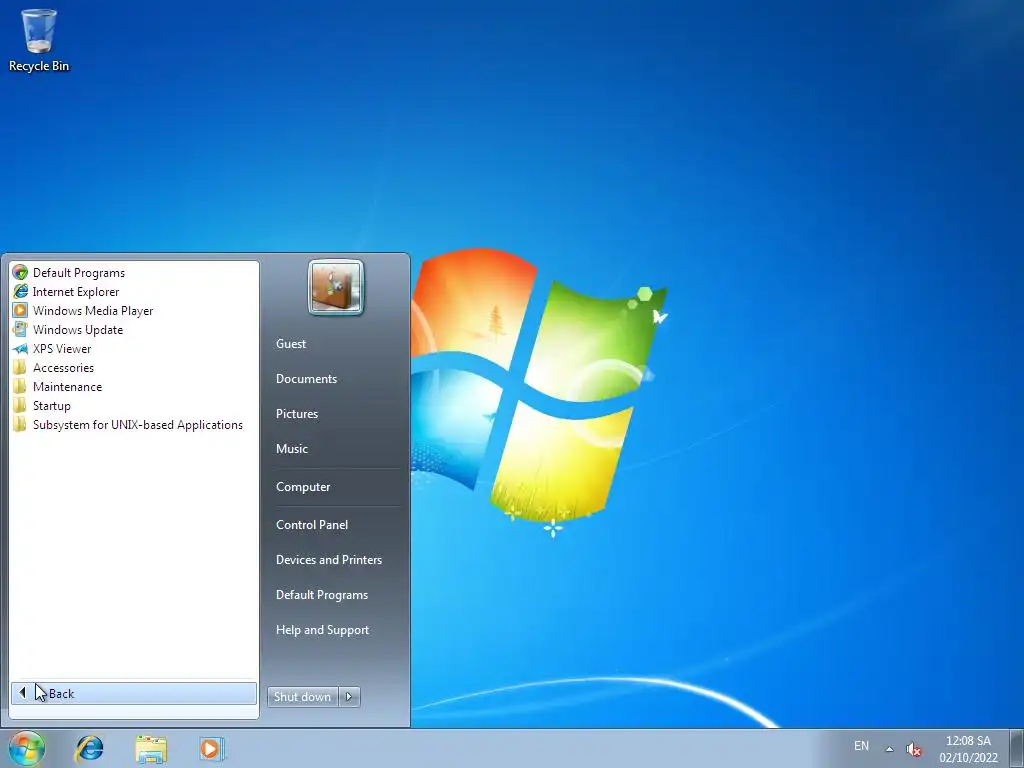The image size is (1024, 768).
Task: Launch Internet Explorer from the programs list
Action: (76, 291)
